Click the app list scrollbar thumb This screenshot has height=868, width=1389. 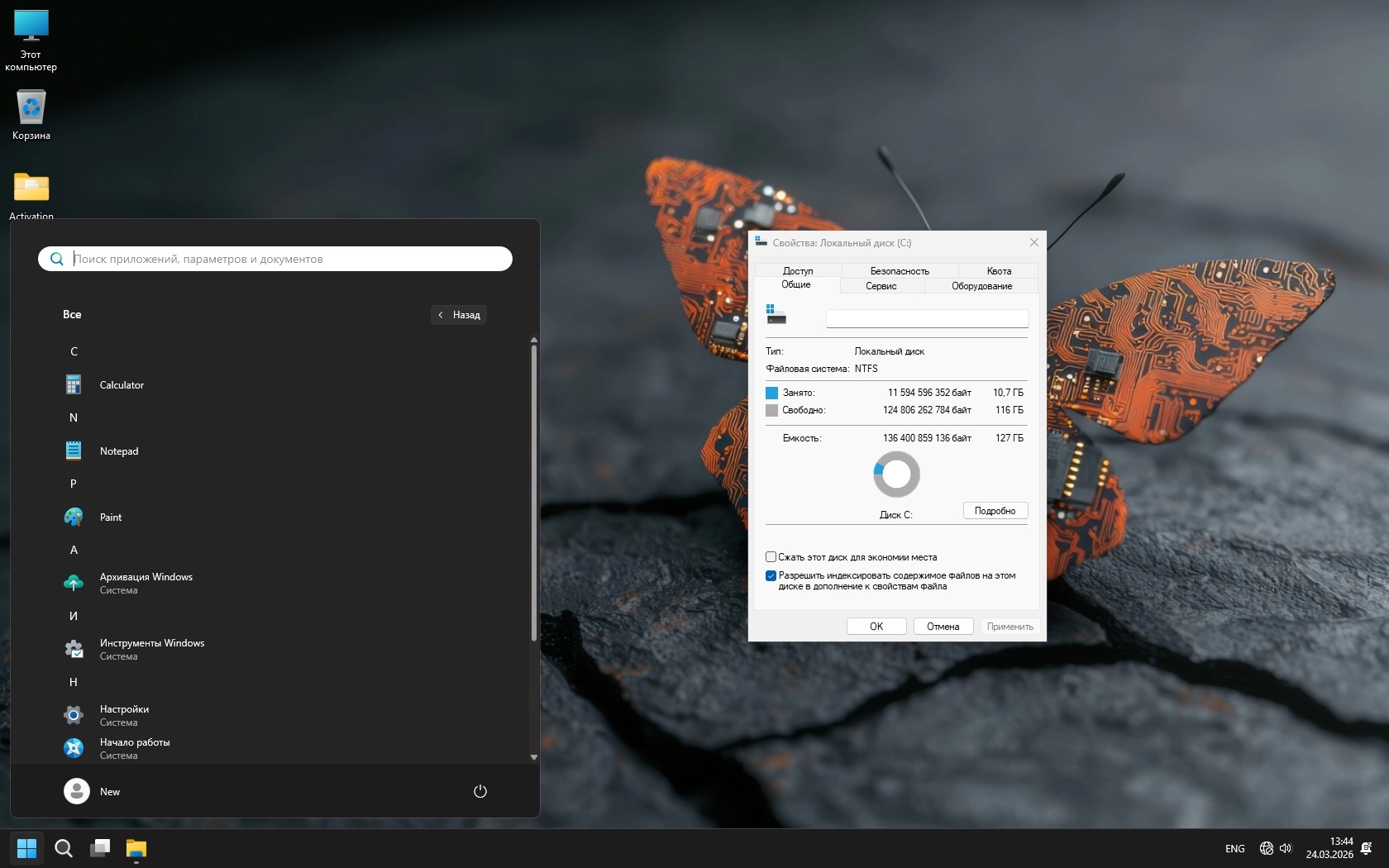click(x=534, y=493)
